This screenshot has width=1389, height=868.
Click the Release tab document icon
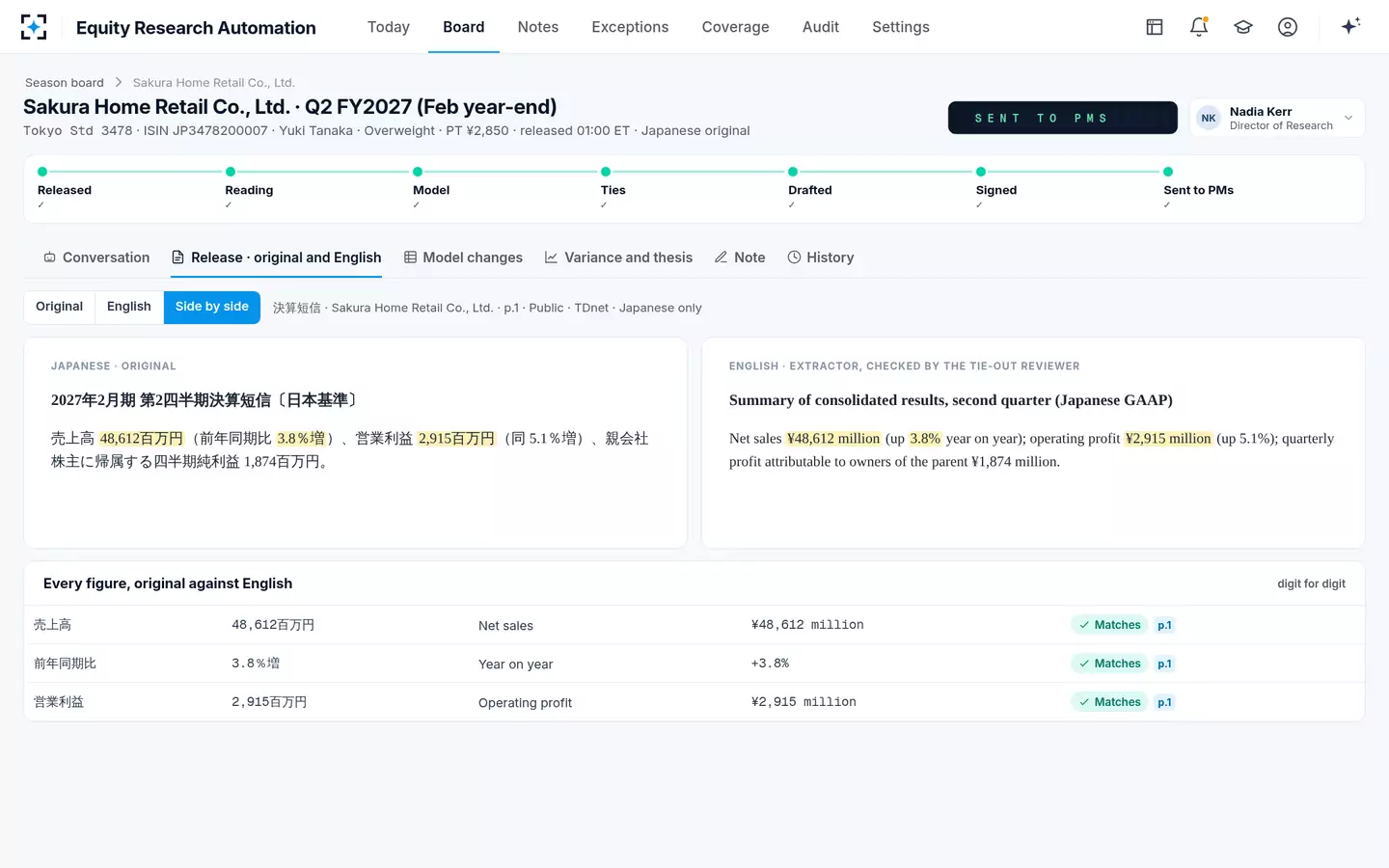(177, 258)
